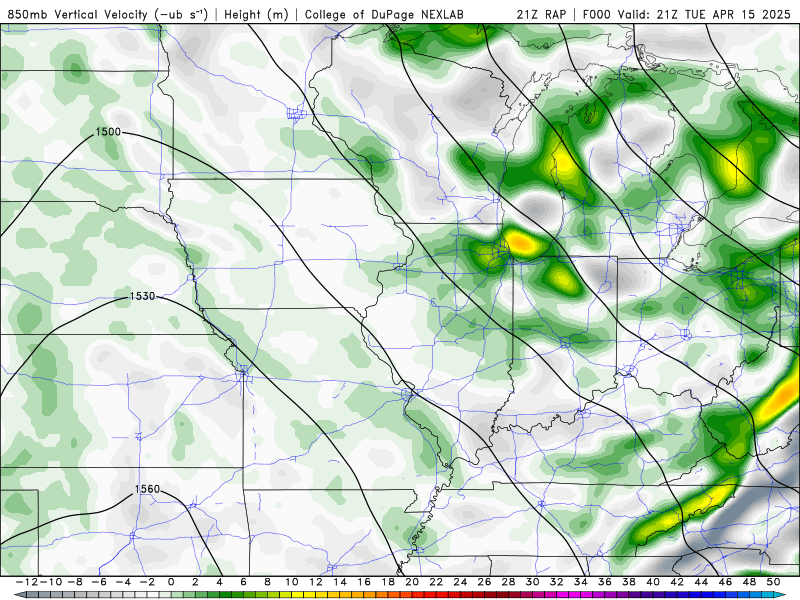Click the 1500 height contour label
The image size is (800, 600).
pos(108,132)
